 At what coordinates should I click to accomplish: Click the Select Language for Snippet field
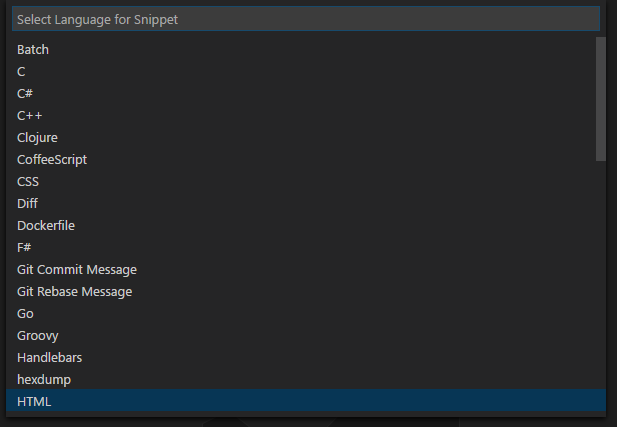click(x=305, y=19)
